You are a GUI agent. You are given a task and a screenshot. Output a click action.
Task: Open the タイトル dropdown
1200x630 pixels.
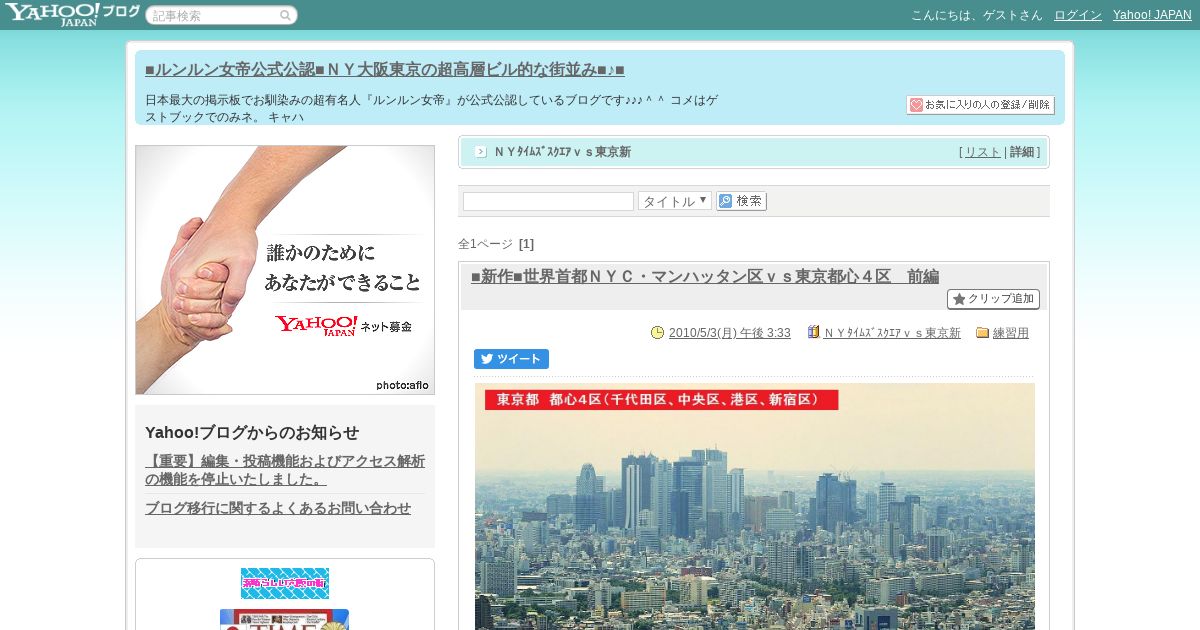click(675, 201)
